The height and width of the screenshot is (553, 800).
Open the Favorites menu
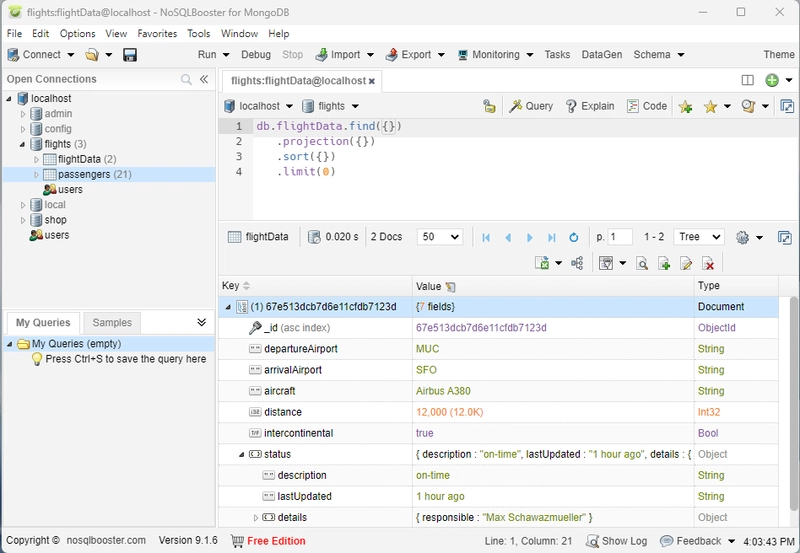tap(157, 34)
